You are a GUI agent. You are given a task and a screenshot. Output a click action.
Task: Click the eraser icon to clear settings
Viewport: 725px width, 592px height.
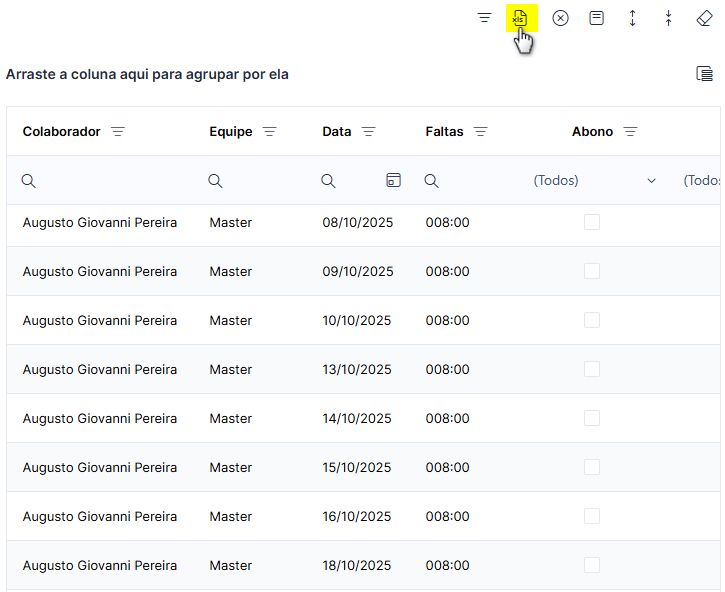pyautogui.click(x=705, y=18)
